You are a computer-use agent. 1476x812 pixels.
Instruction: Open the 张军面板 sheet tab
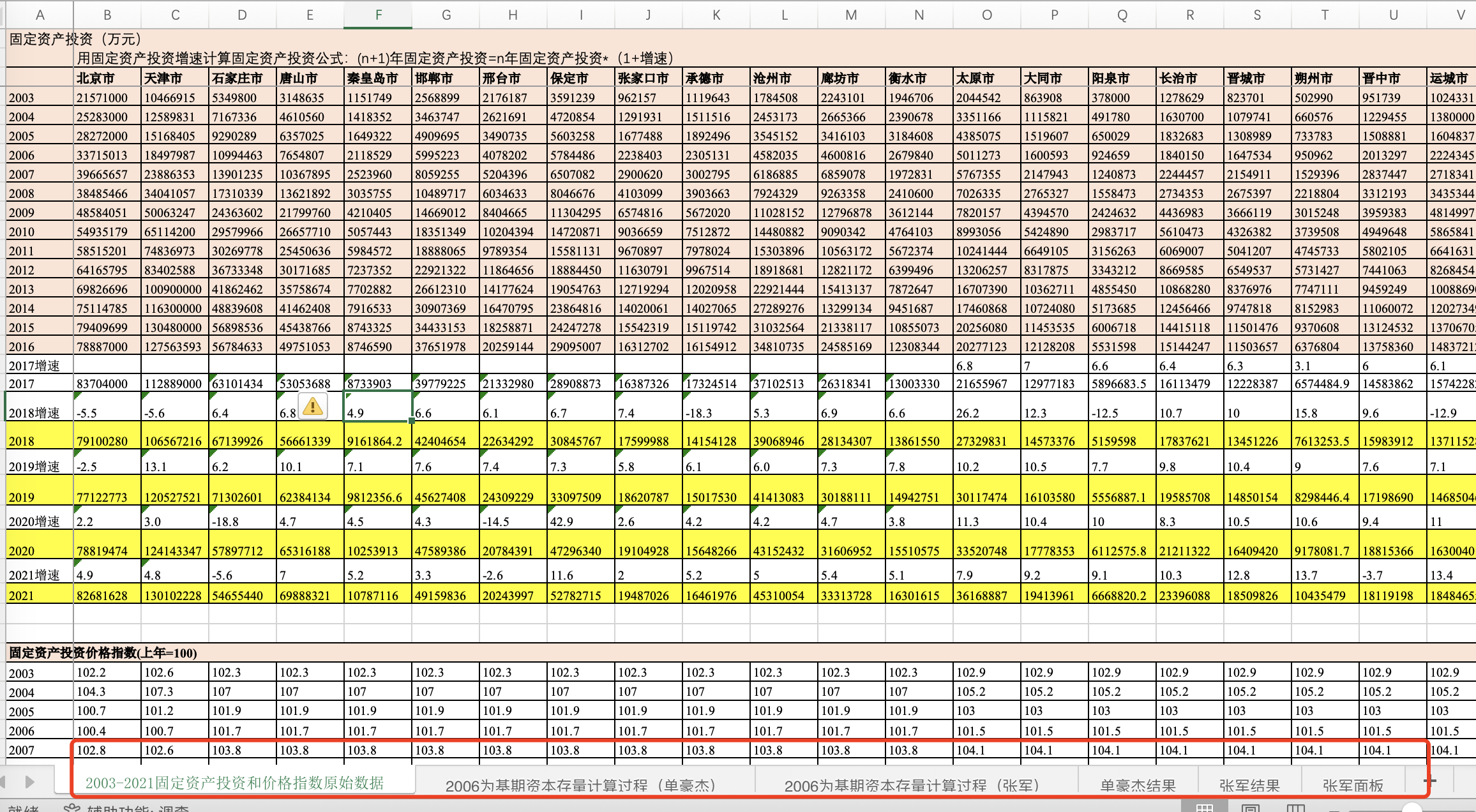(1353, 785)
